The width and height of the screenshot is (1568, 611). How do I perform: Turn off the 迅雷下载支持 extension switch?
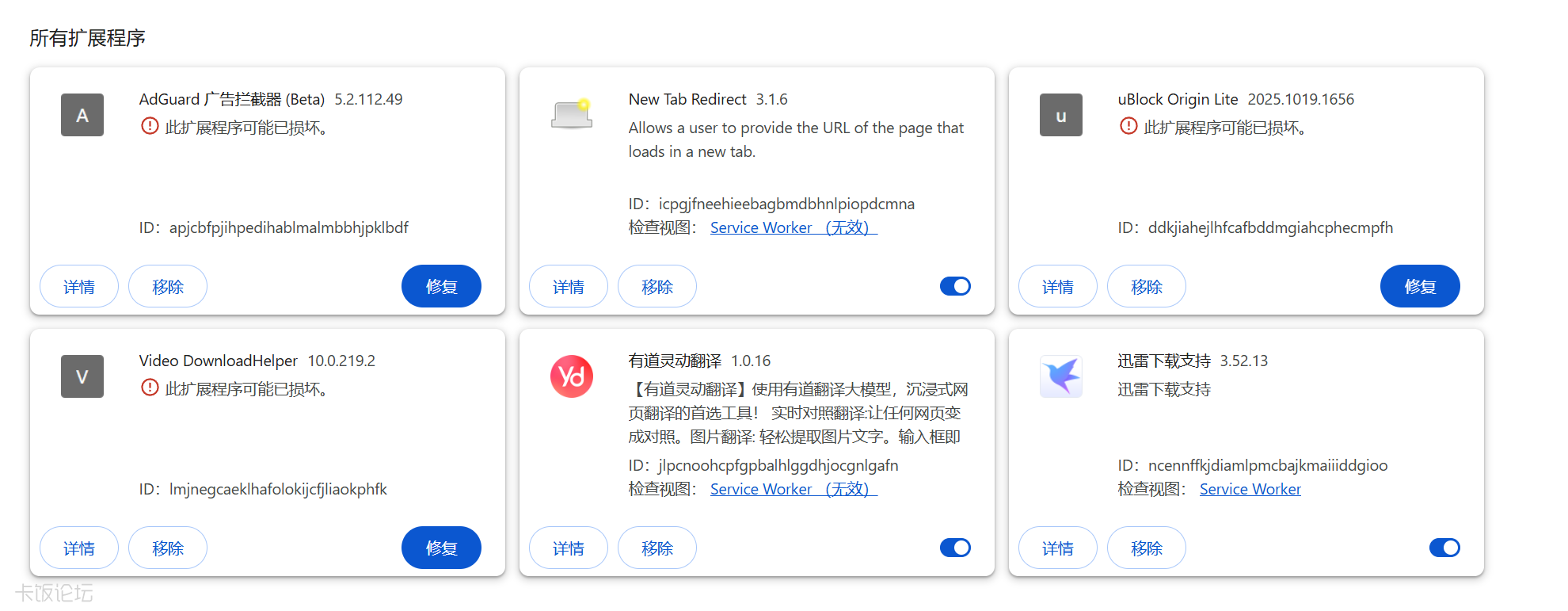coord(1445,548)
